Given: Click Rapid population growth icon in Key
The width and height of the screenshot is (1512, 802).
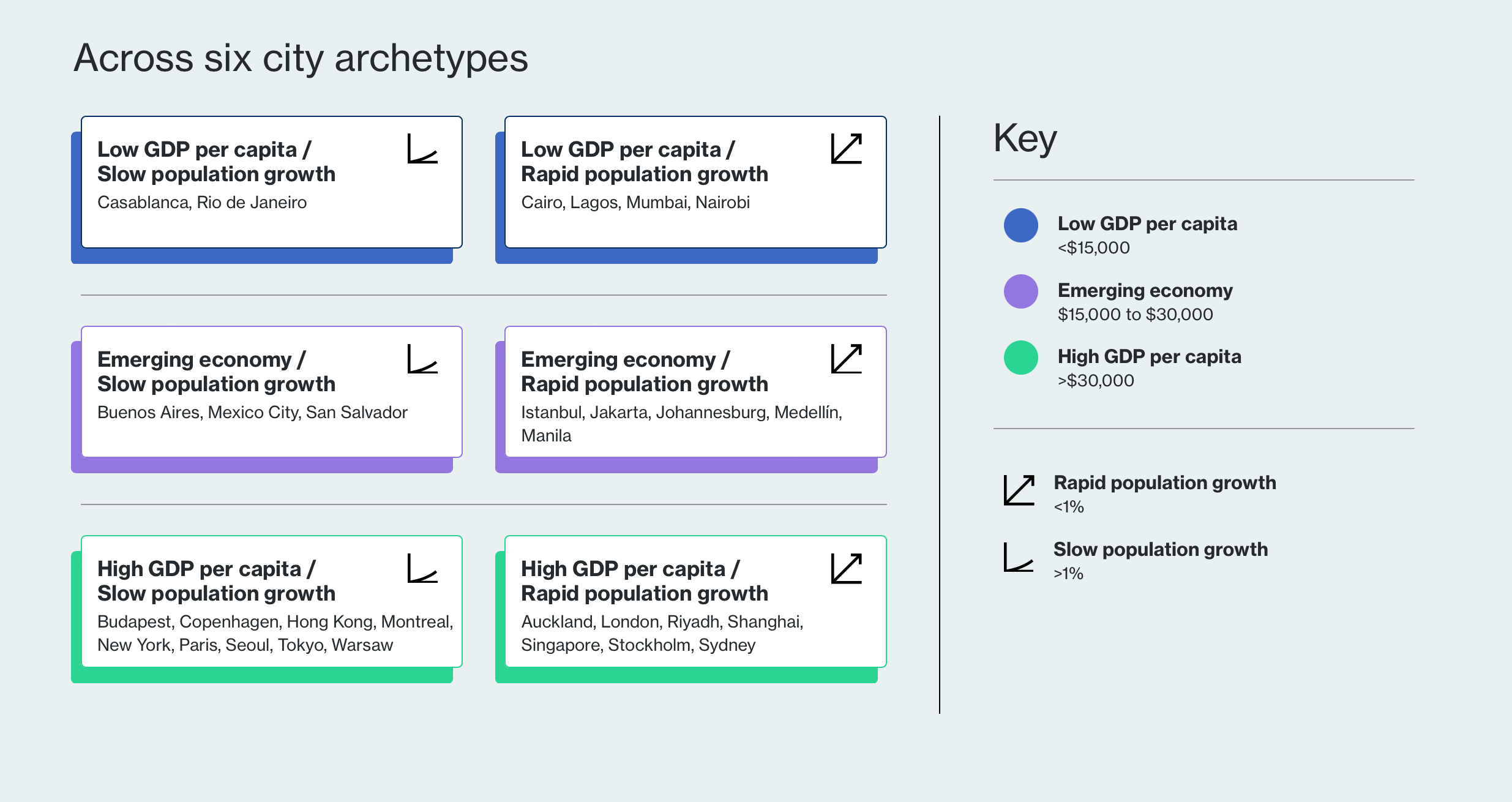Looking at the screenshot, I should (x=1019, y=490).
